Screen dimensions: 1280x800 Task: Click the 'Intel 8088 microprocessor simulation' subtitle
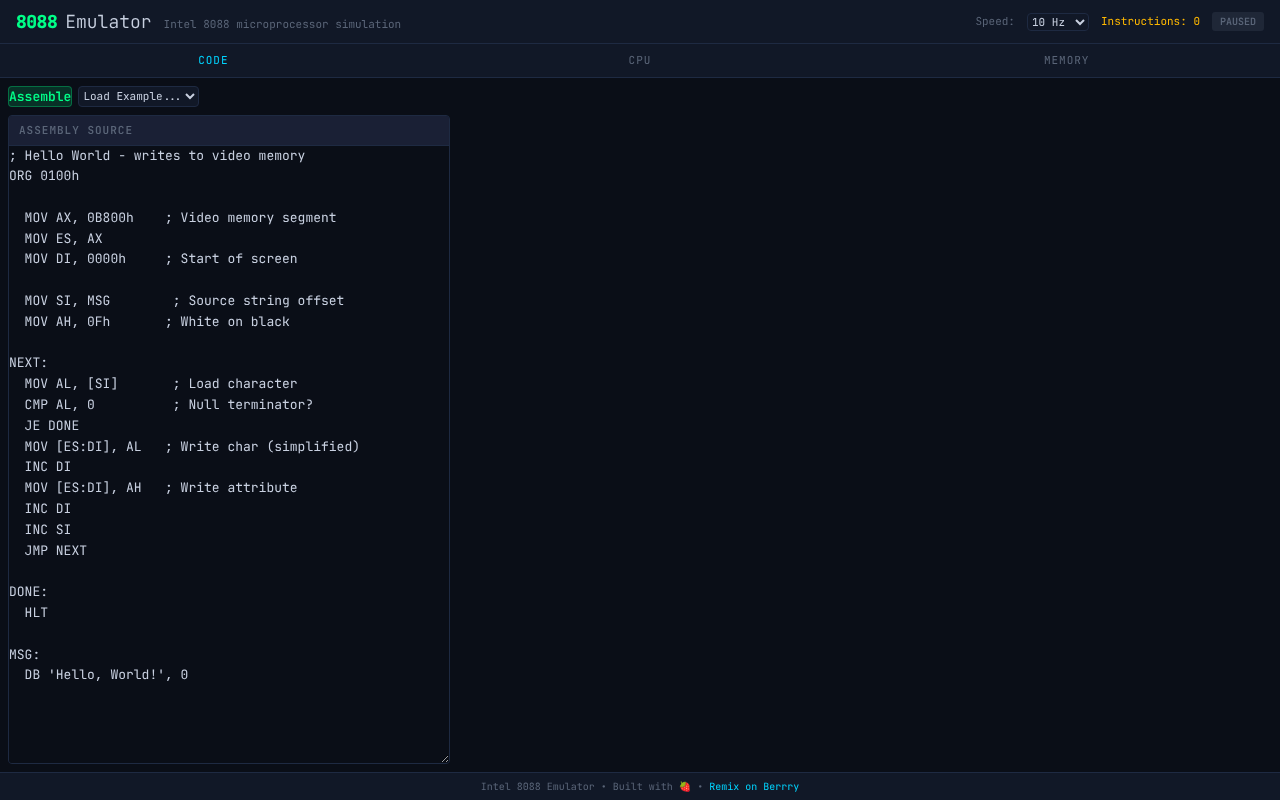pos(282,24)
